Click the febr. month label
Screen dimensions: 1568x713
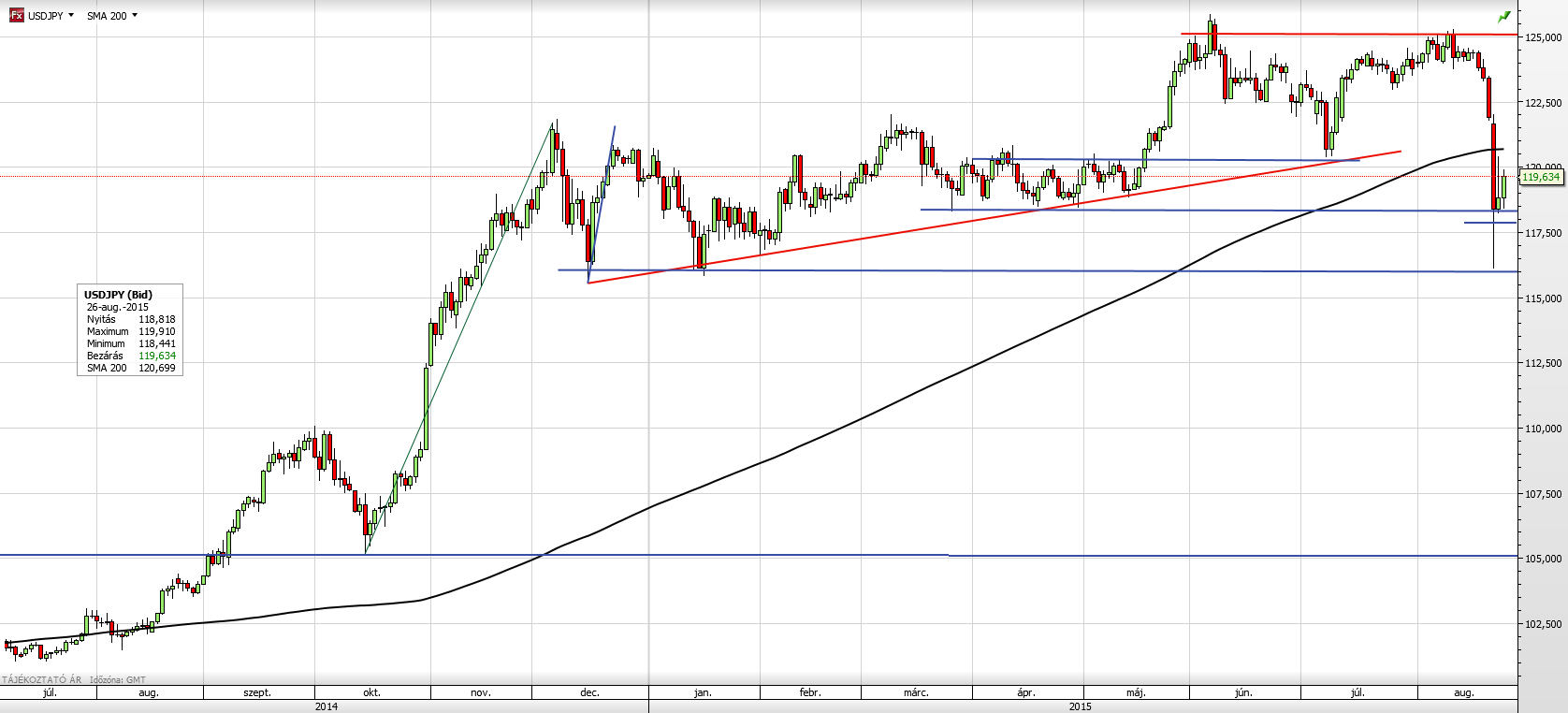point(810,693)
